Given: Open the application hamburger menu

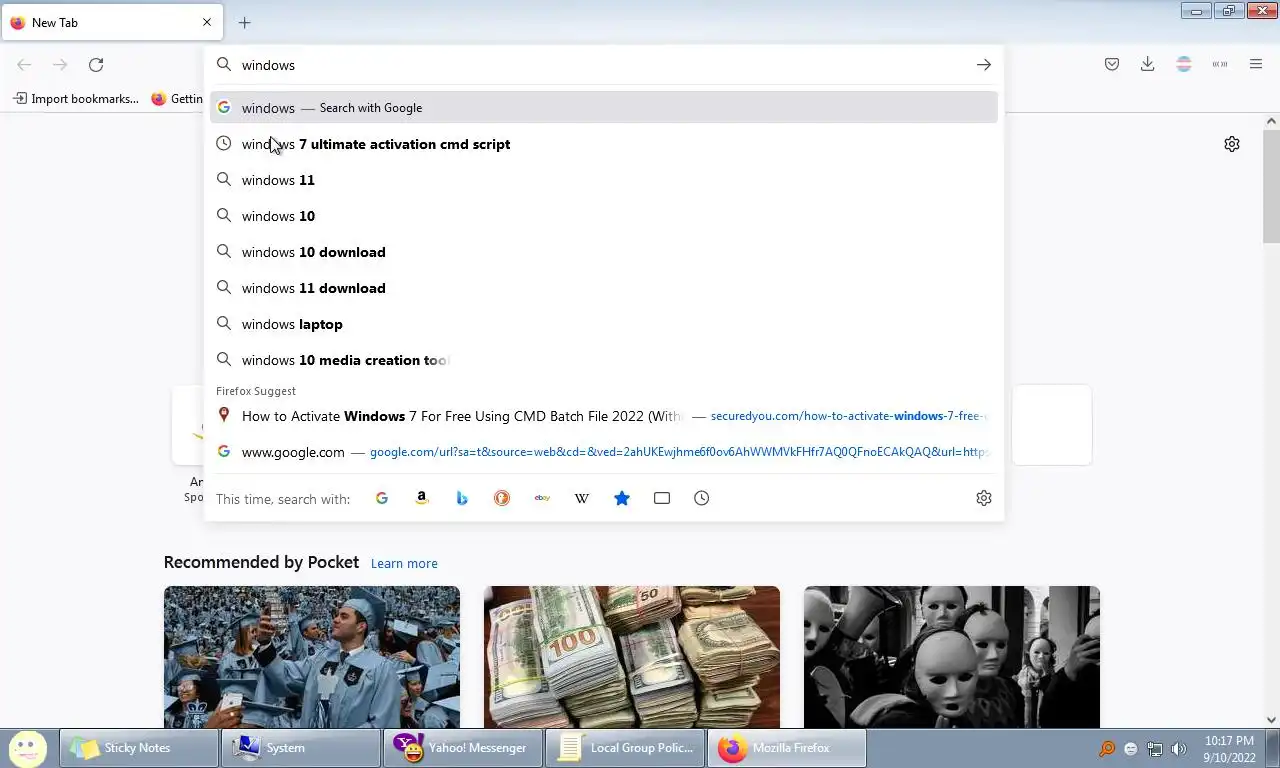Looking at the screenshot, I should pyautogui.click(x=1256, y=65).
